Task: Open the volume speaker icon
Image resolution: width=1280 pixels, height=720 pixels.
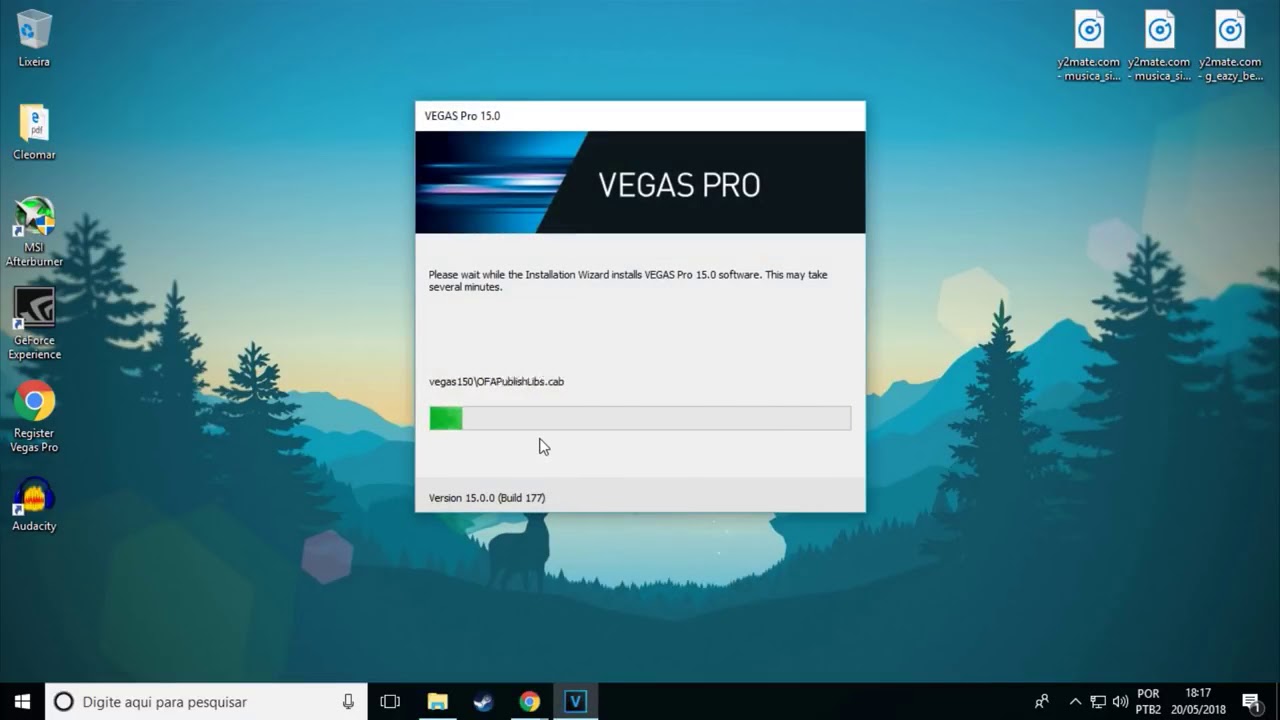Action: (x=1120, y=702)
